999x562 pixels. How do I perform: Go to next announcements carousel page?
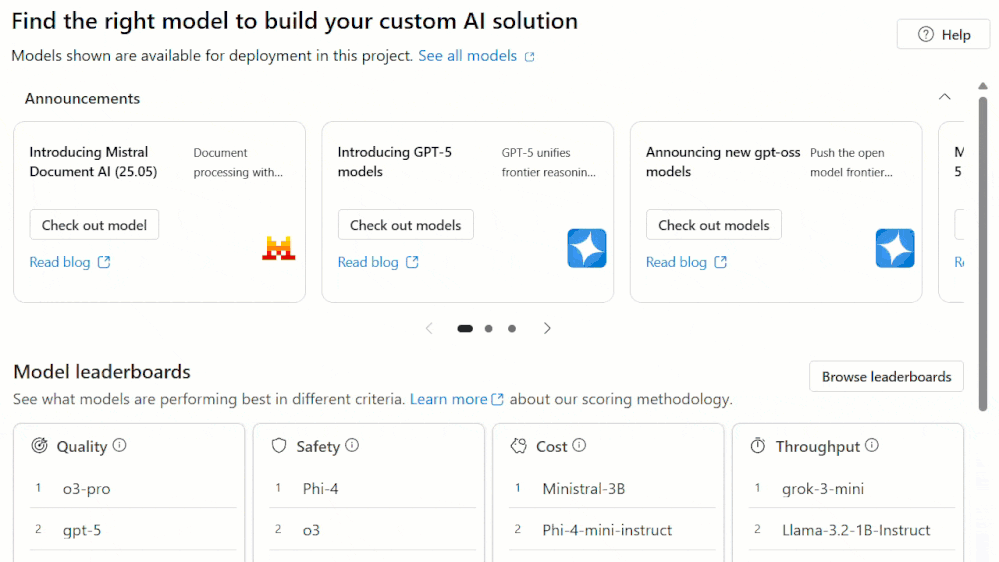click(547, 328)
